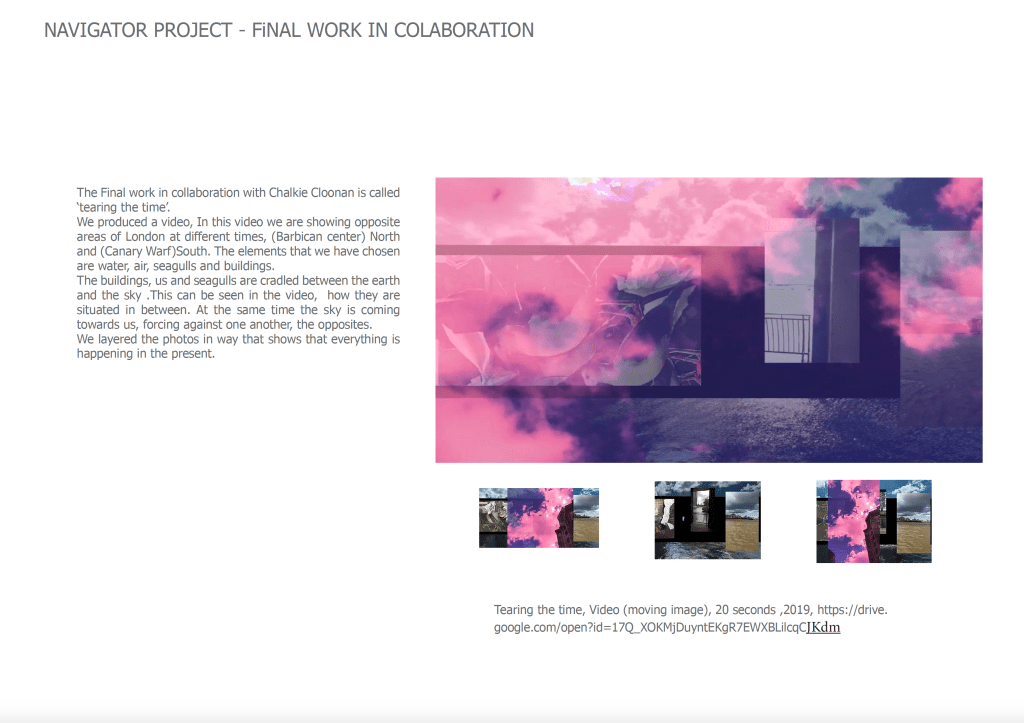Click the balcony railing in the main image
The height and width of the screenshot is (723, 1024).
point(789,337)
